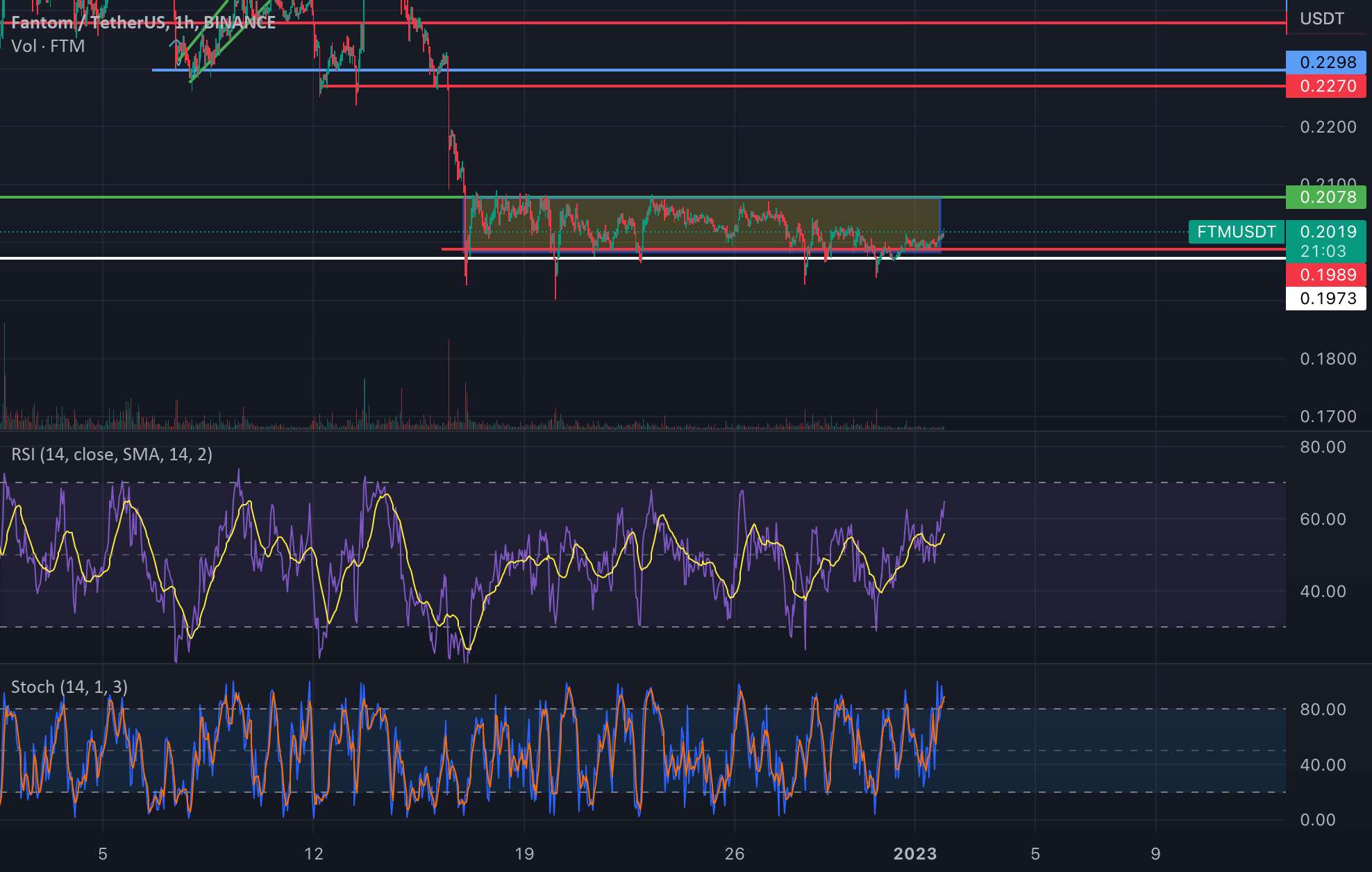
Task: Click the USDT currency label on price axis
Action: point(1321,19)
